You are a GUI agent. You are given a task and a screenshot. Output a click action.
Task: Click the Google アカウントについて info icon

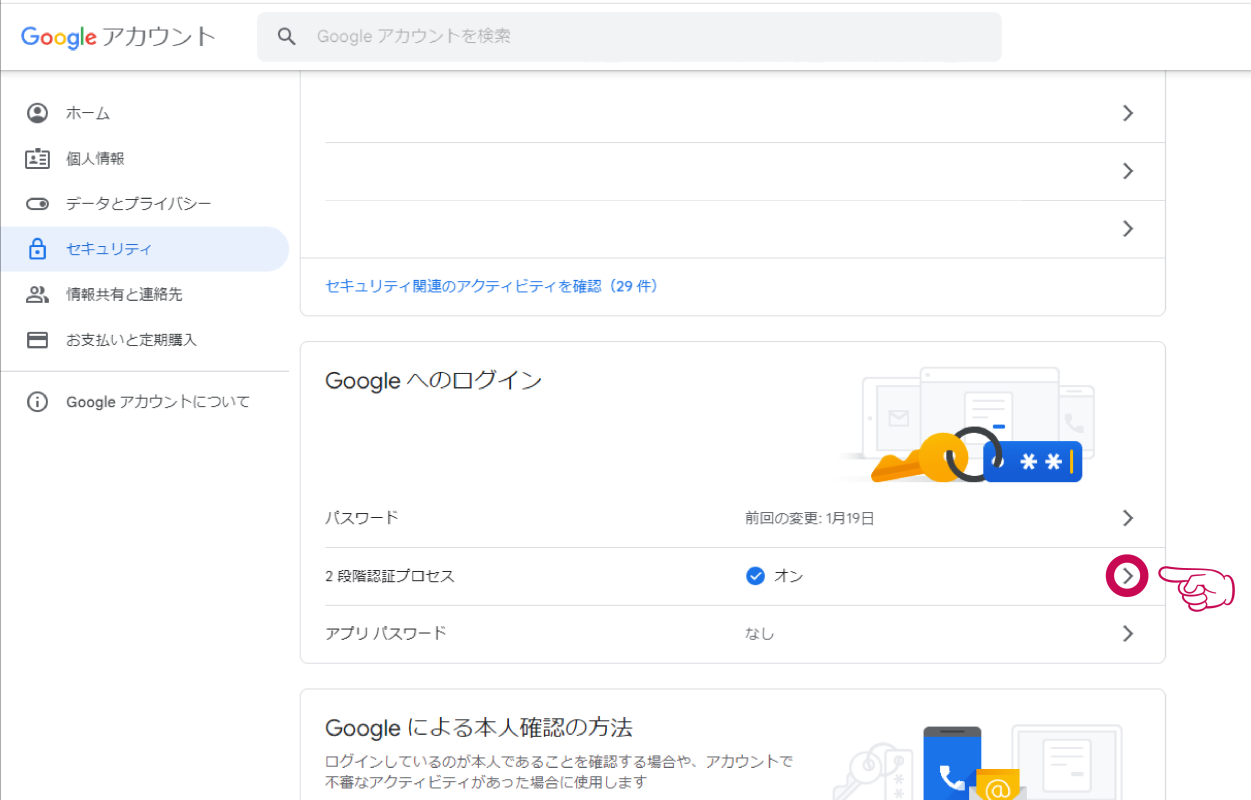click(x=37, y=402)
